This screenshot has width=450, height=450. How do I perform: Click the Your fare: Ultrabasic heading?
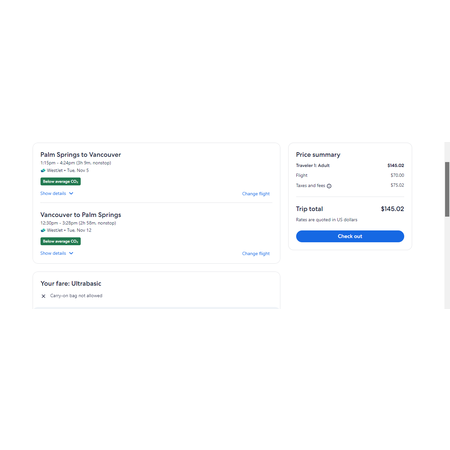click(71, 284)
